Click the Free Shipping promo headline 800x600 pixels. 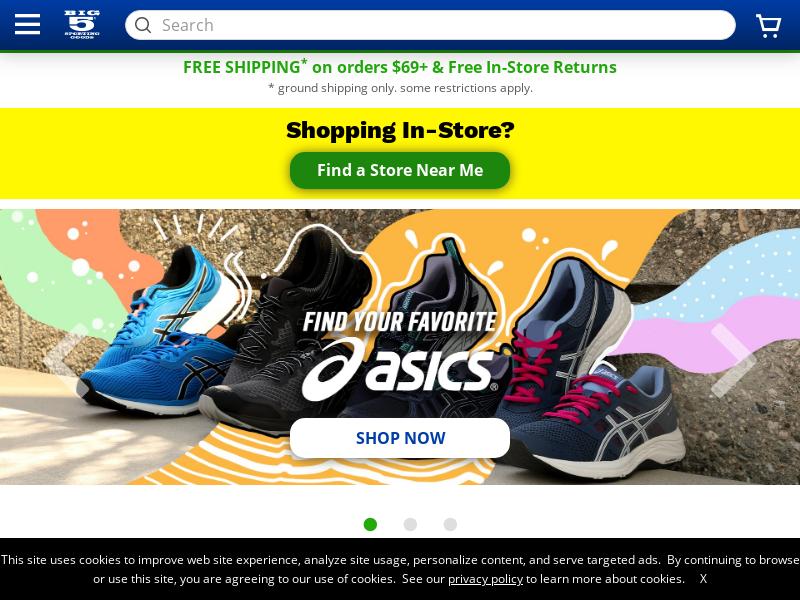pyautogui.click(x=400, y=67)
